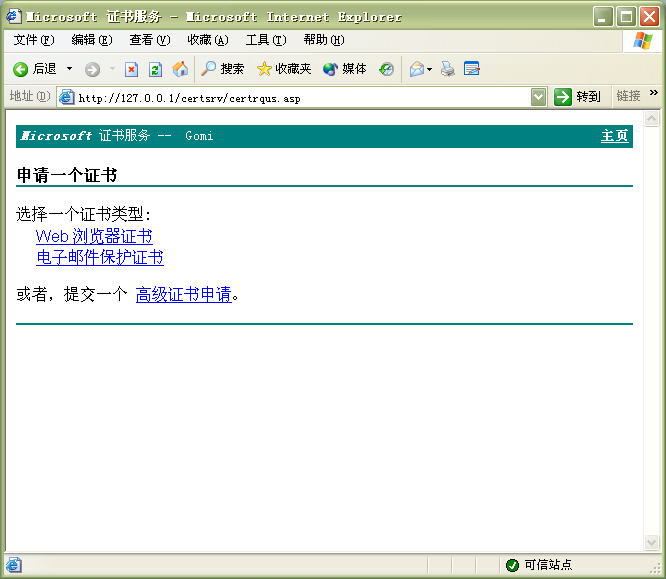
Task: Click the IE icon in title bar
Action: [13, 16]
